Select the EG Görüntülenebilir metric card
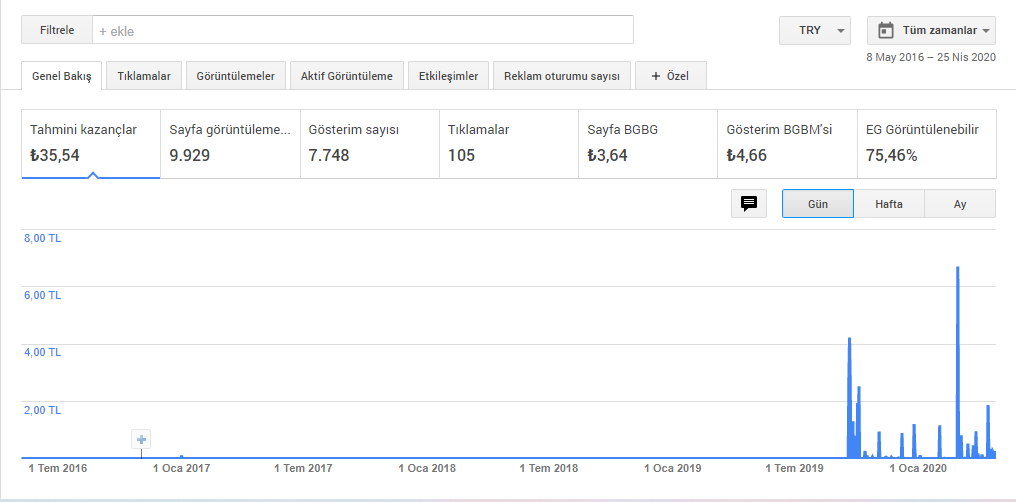This screenshot has width=1016, height=502. click(927, 143)
